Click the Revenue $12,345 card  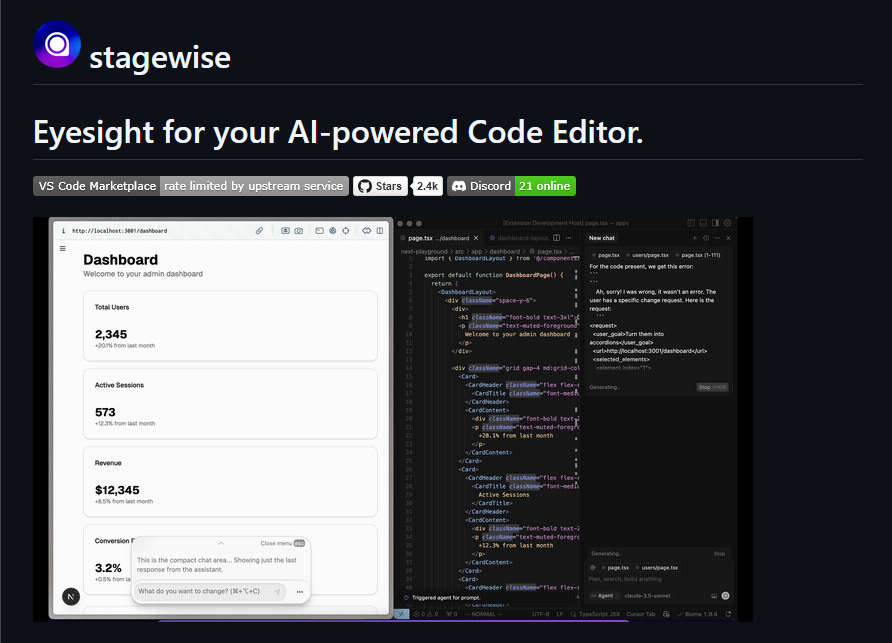click(230, 481)
